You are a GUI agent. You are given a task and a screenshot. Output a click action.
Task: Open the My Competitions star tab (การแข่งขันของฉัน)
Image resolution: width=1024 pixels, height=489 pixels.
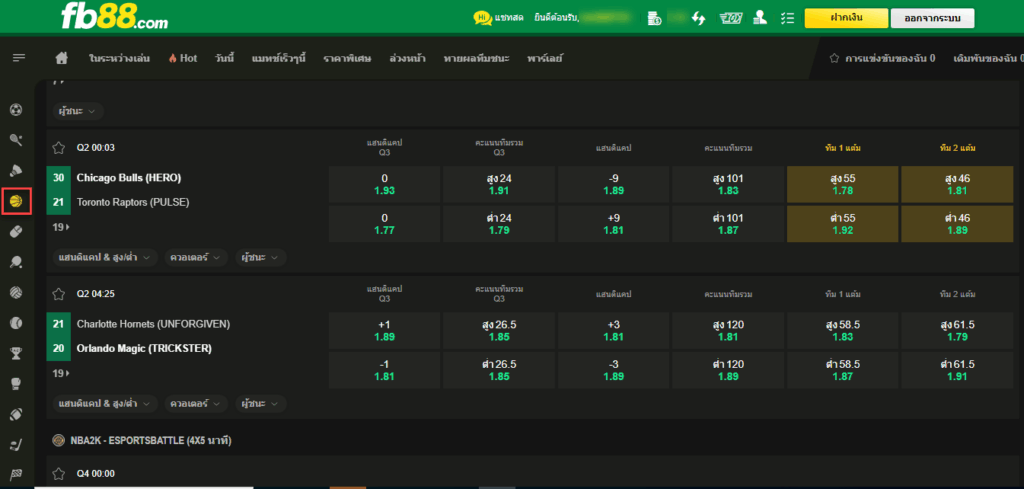click(882, 58)
